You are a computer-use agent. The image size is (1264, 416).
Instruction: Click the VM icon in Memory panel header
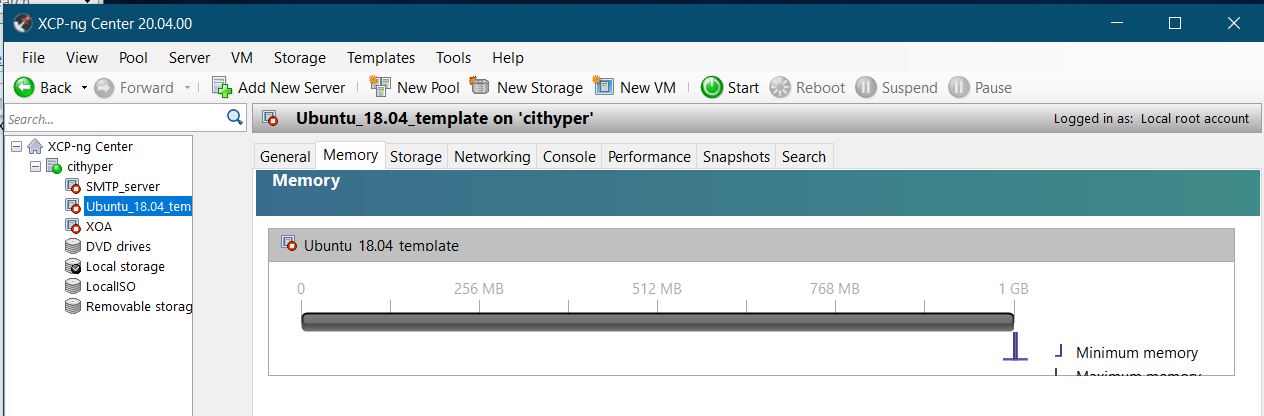coord(290,243)
